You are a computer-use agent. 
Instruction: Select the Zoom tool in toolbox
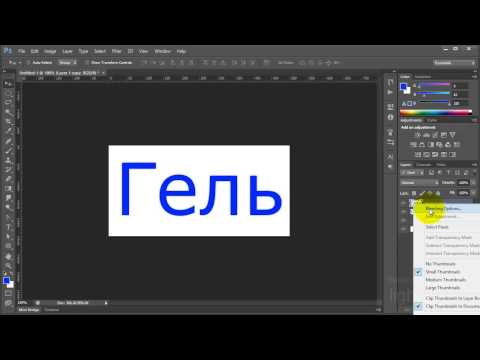coord(8,266)
